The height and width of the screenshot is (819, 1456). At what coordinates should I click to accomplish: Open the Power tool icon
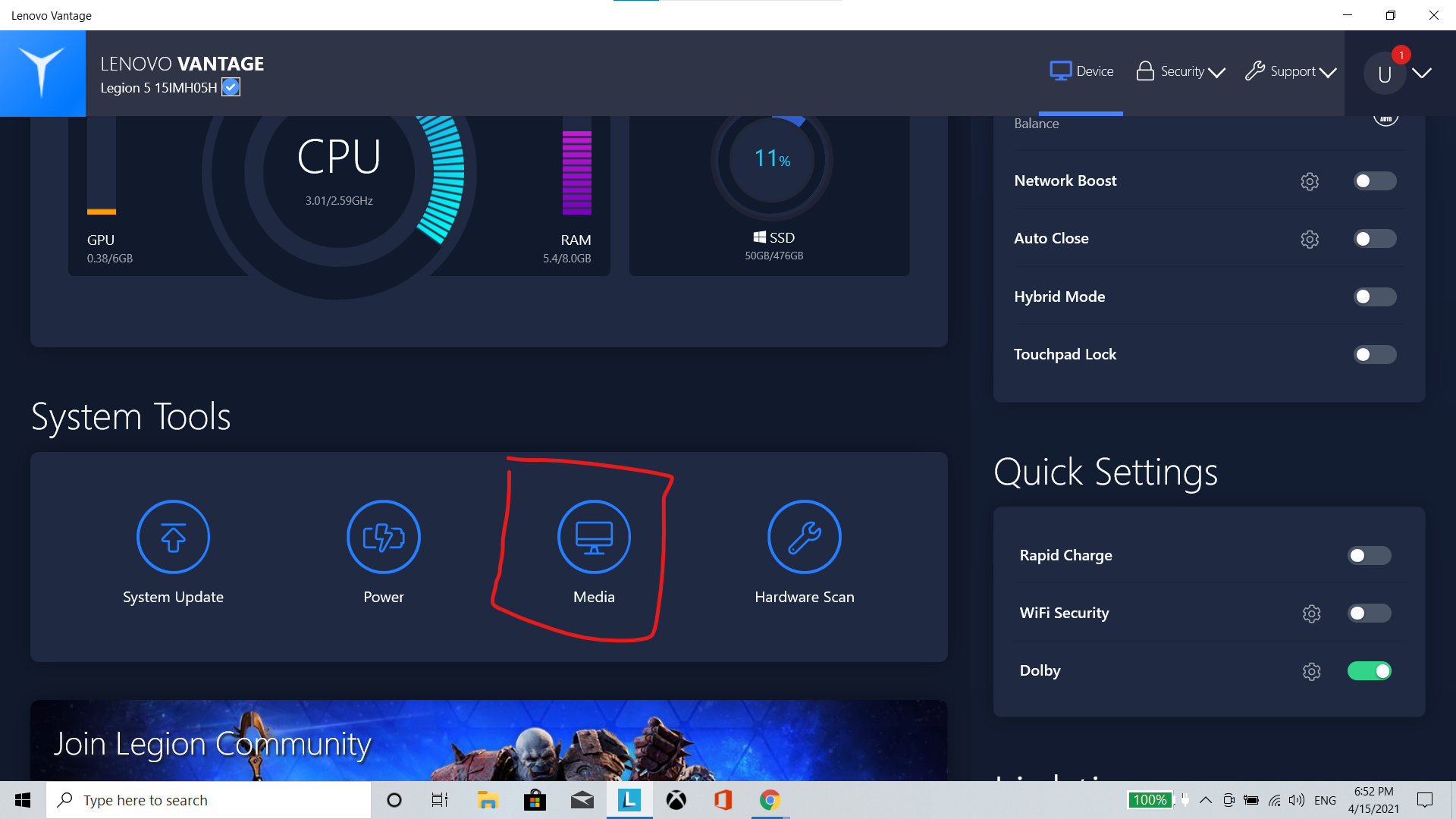pyautogui.click(x=384, y=537)
